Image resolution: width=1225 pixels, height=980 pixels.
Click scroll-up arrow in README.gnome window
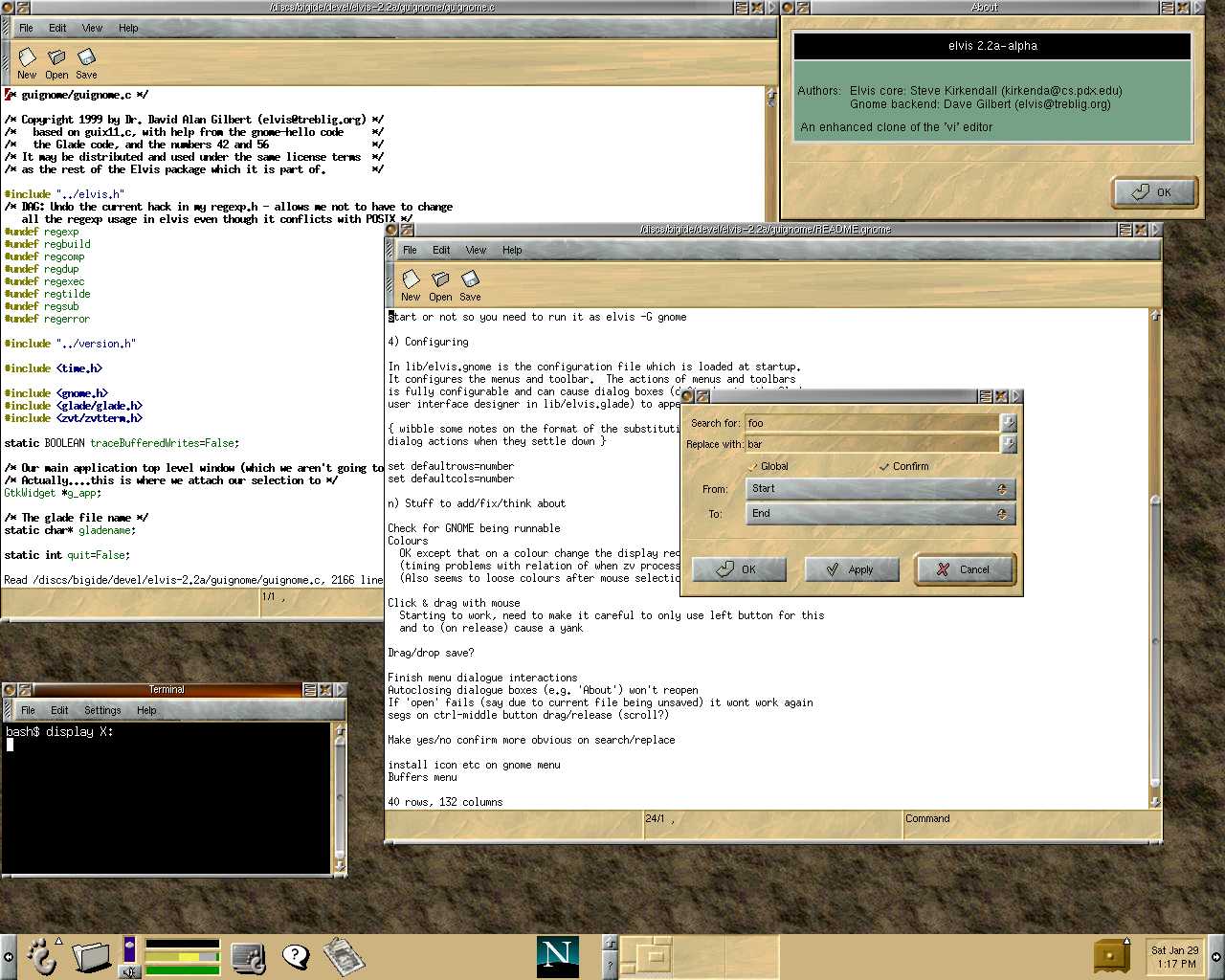[x=1155, y=316]
